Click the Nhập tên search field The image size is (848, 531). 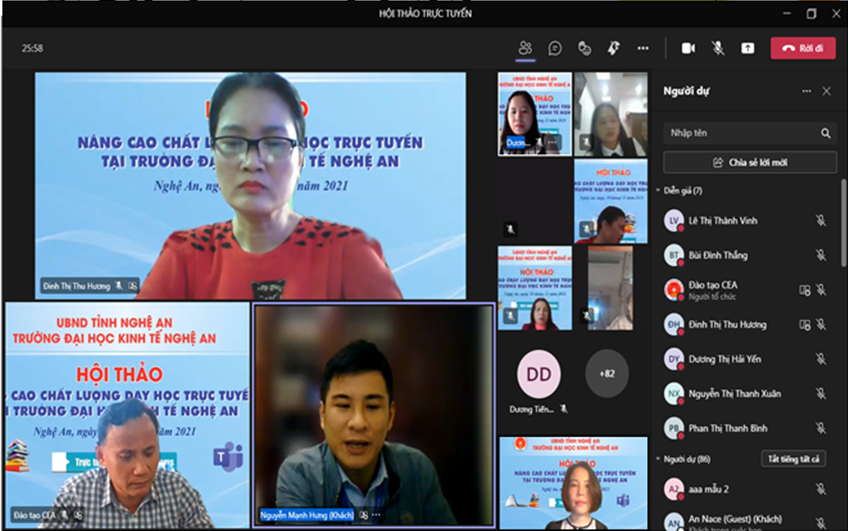pos(749,132)
